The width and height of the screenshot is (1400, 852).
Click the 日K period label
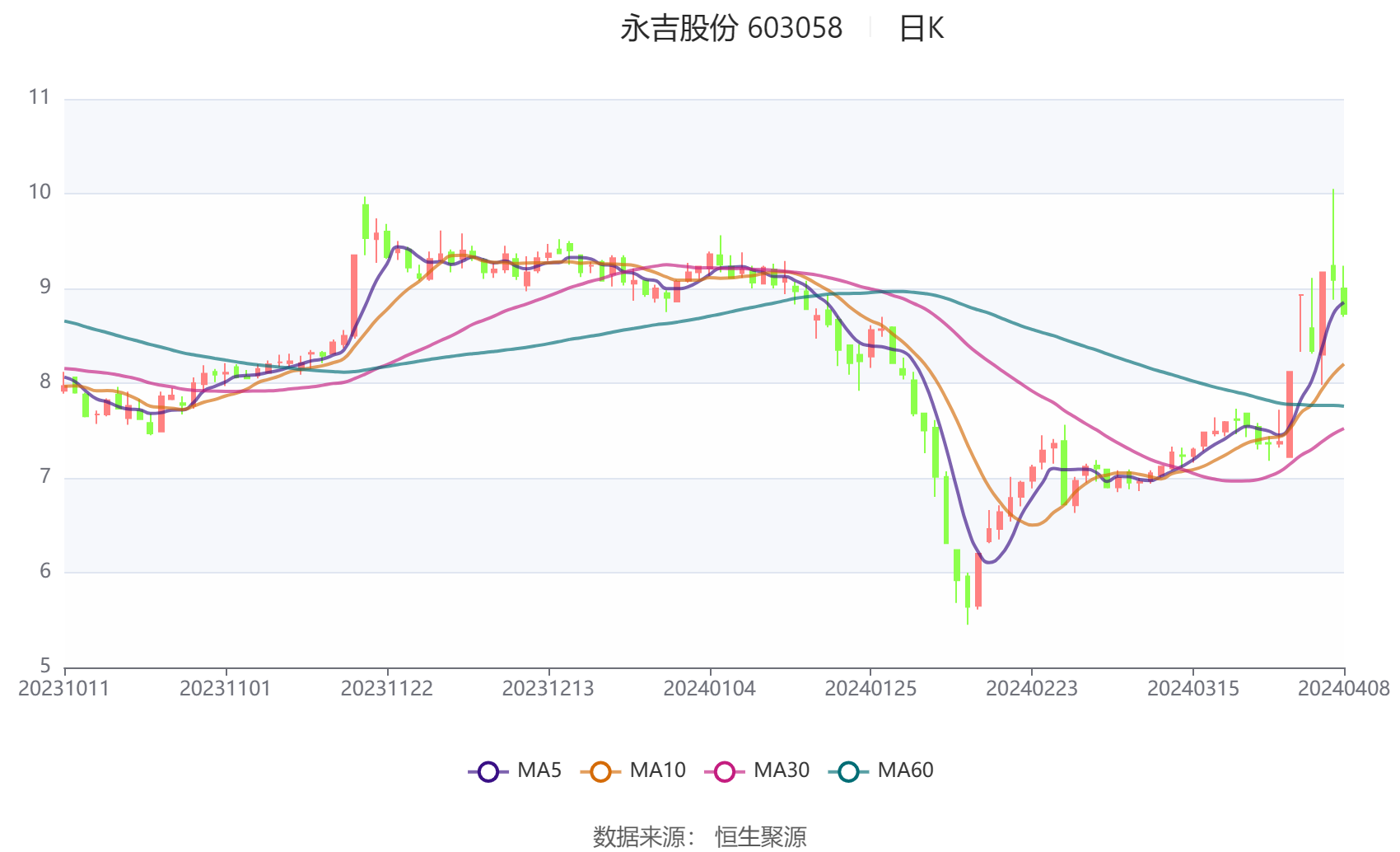coord(921,29)
